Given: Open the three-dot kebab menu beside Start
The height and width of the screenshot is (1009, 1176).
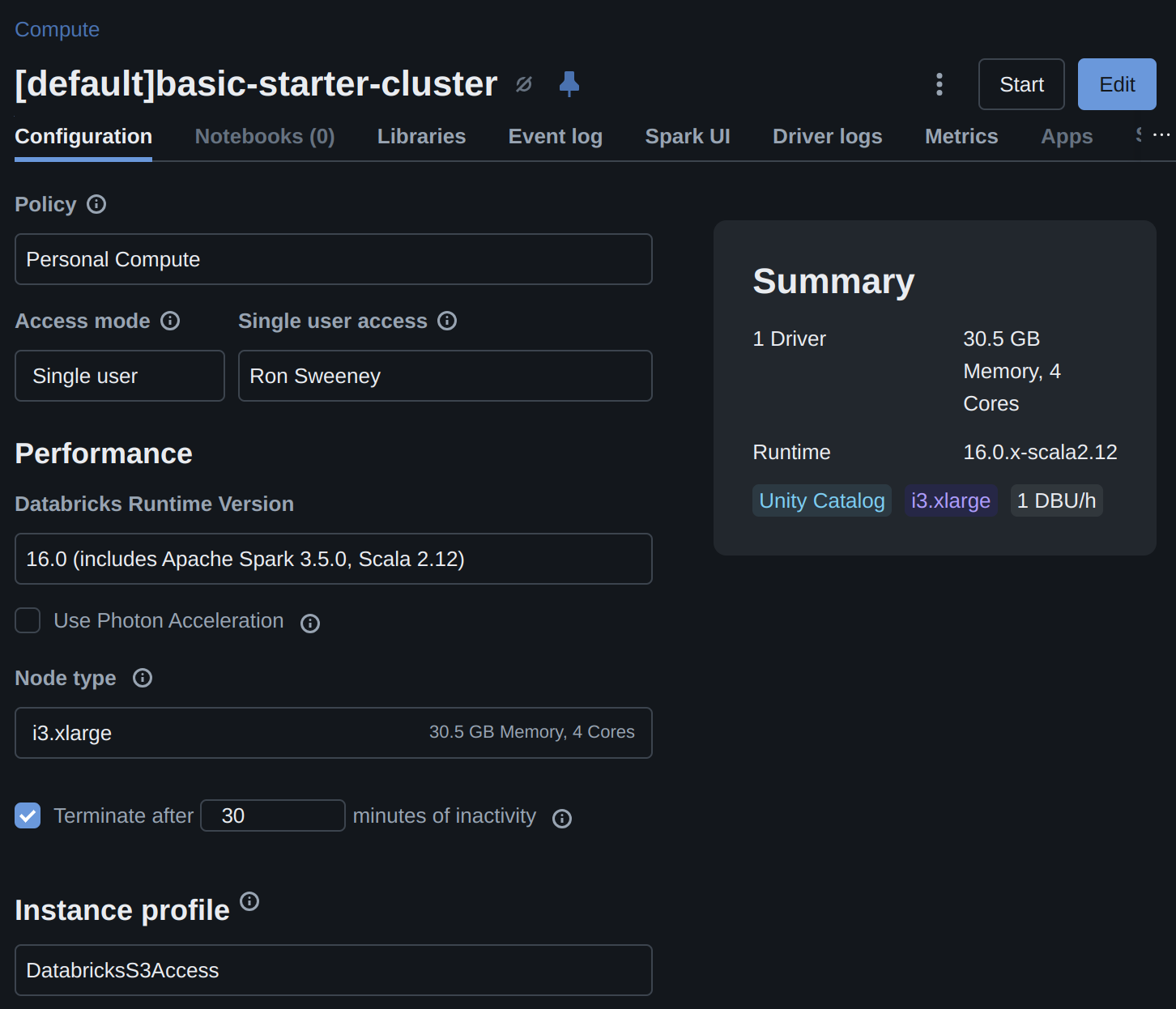Looking at the screenshot, I should (939, 84).
